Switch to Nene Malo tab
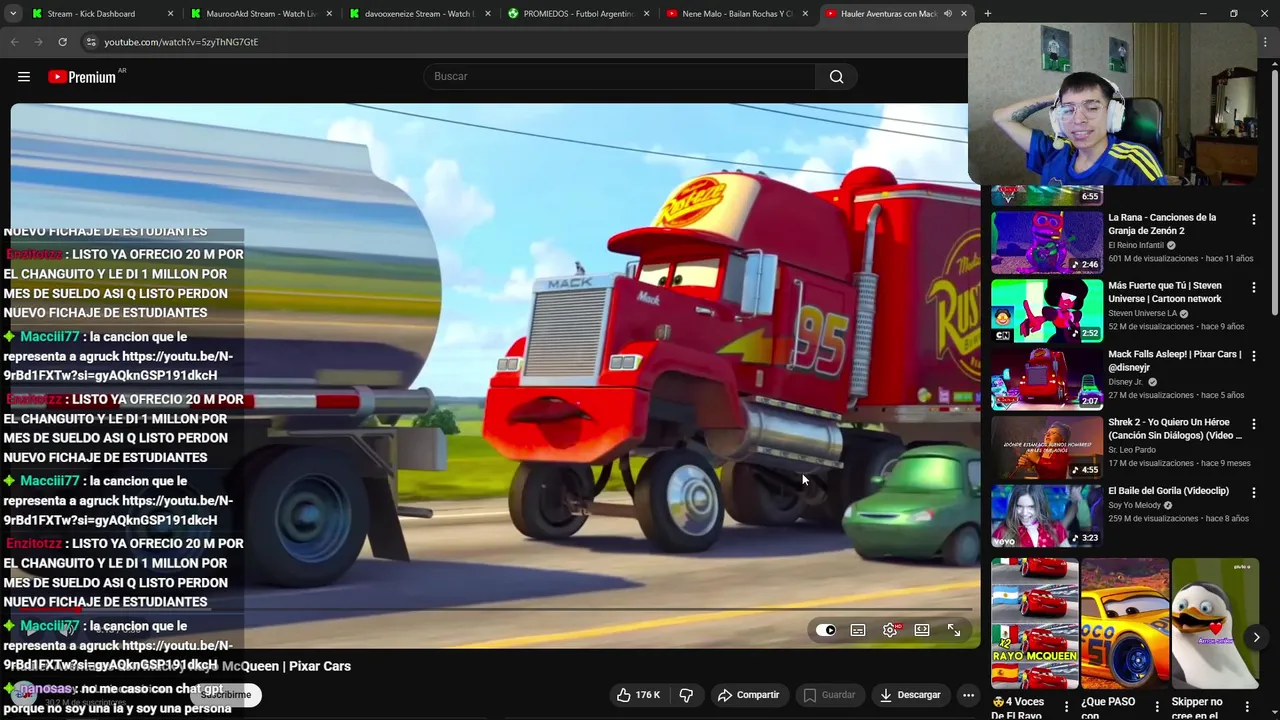Viewport: 1280px width, 720px height. point(736,14)
